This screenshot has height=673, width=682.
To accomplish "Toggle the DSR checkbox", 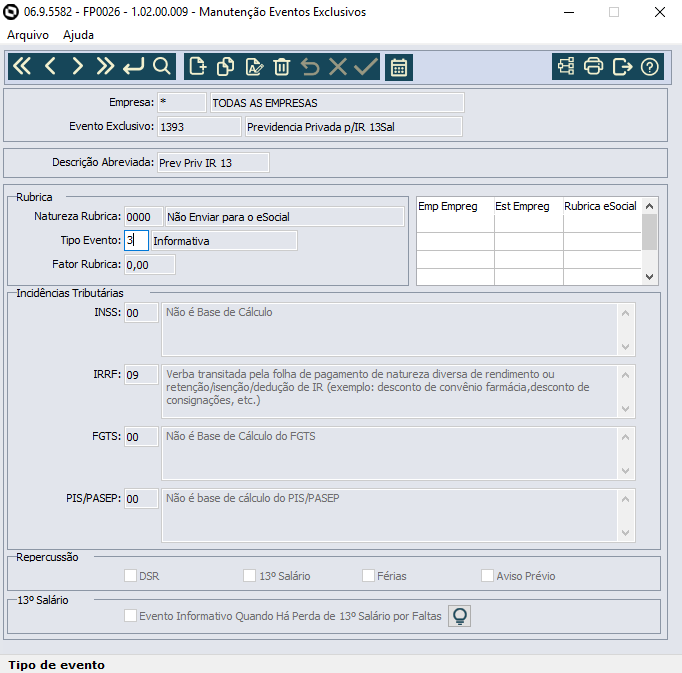I will 130,576.
